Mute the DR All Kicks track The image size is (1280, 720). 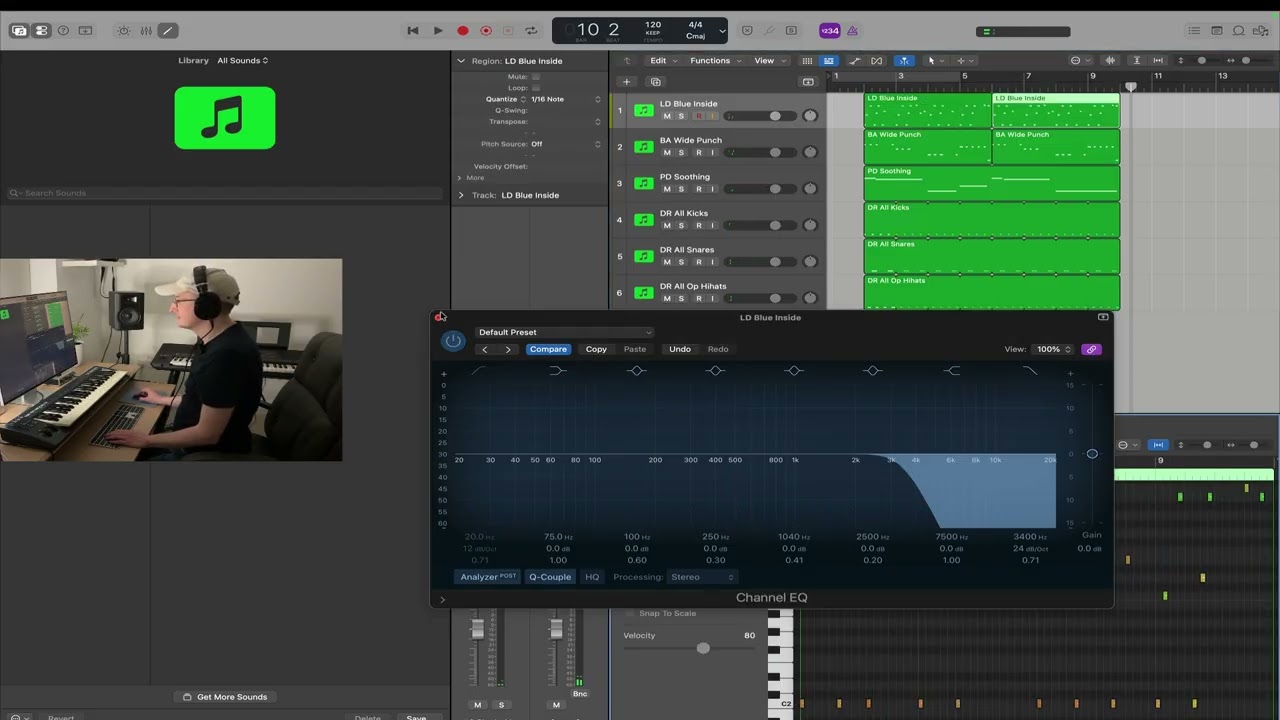(x=667, y=226)
